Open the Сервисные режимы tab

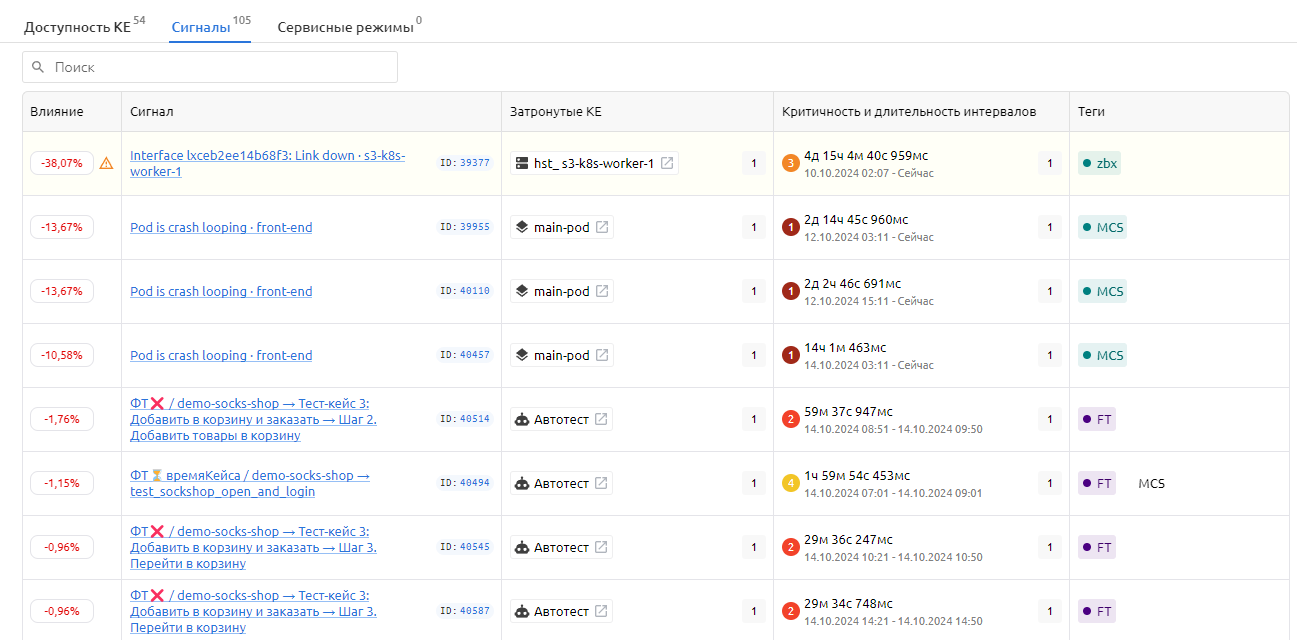tap(344, 27)
